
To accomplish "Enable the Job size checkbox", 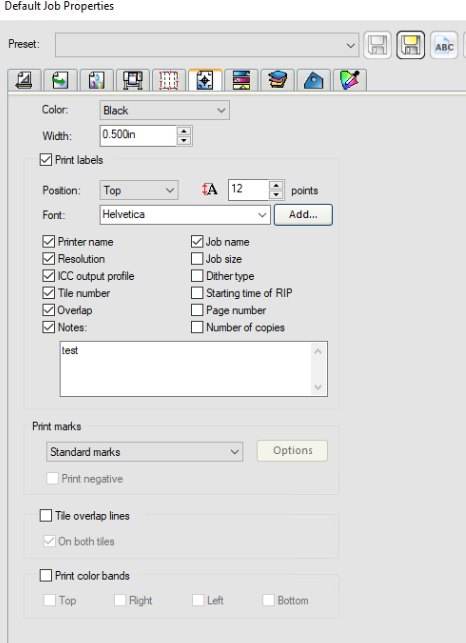I will pos(197,258).
